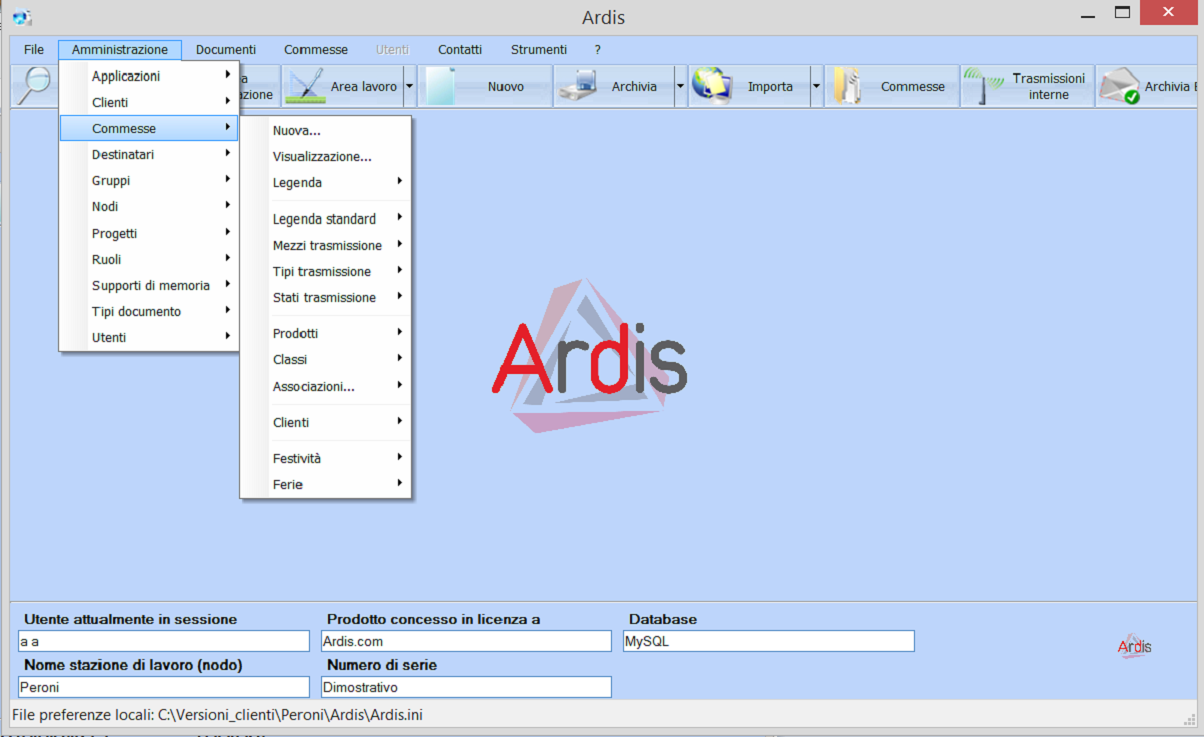Image resolution: width=1204 pixels, height=737 pixels.
Task: Expand dropdown arrow beside Area lavoro
Action: [409, 87]
